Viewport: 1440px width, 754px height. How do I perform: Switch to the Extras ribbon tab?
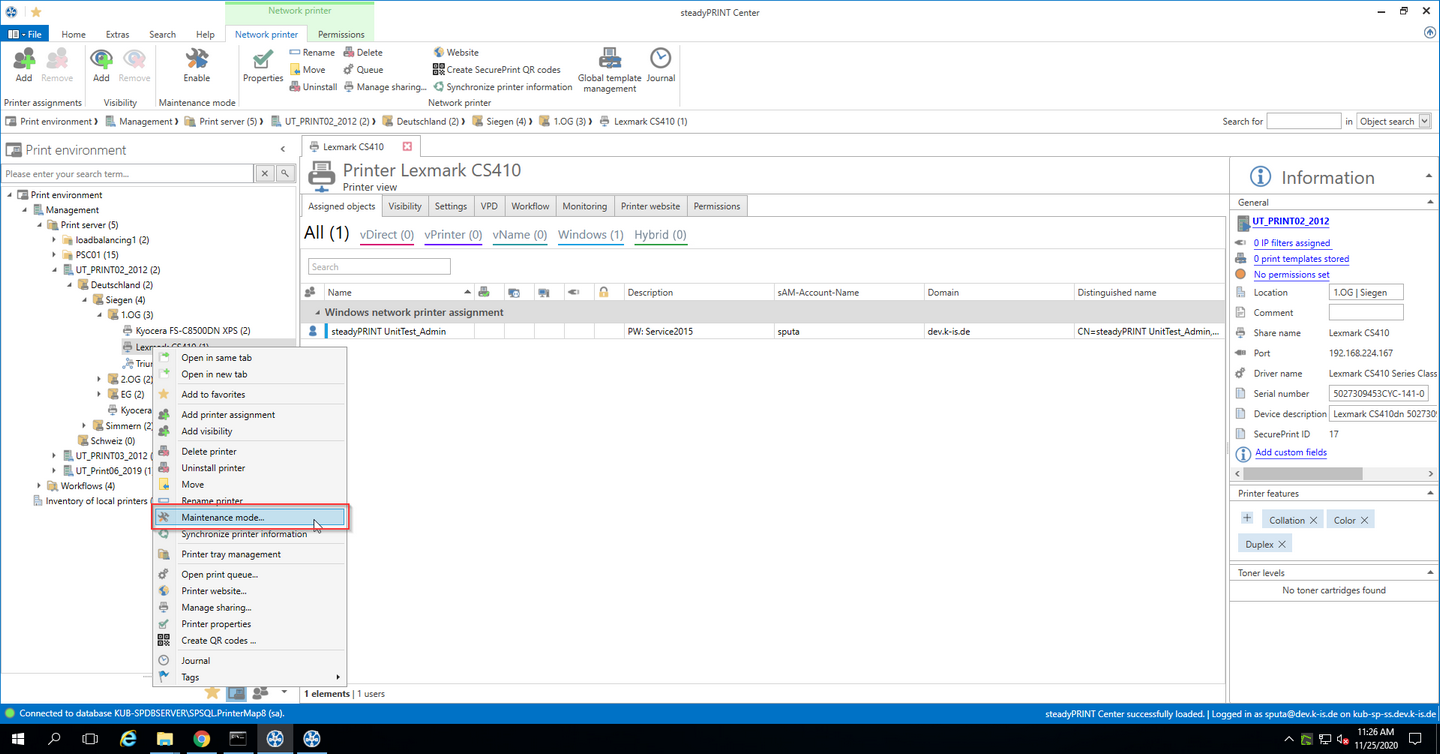click(117, 34)
